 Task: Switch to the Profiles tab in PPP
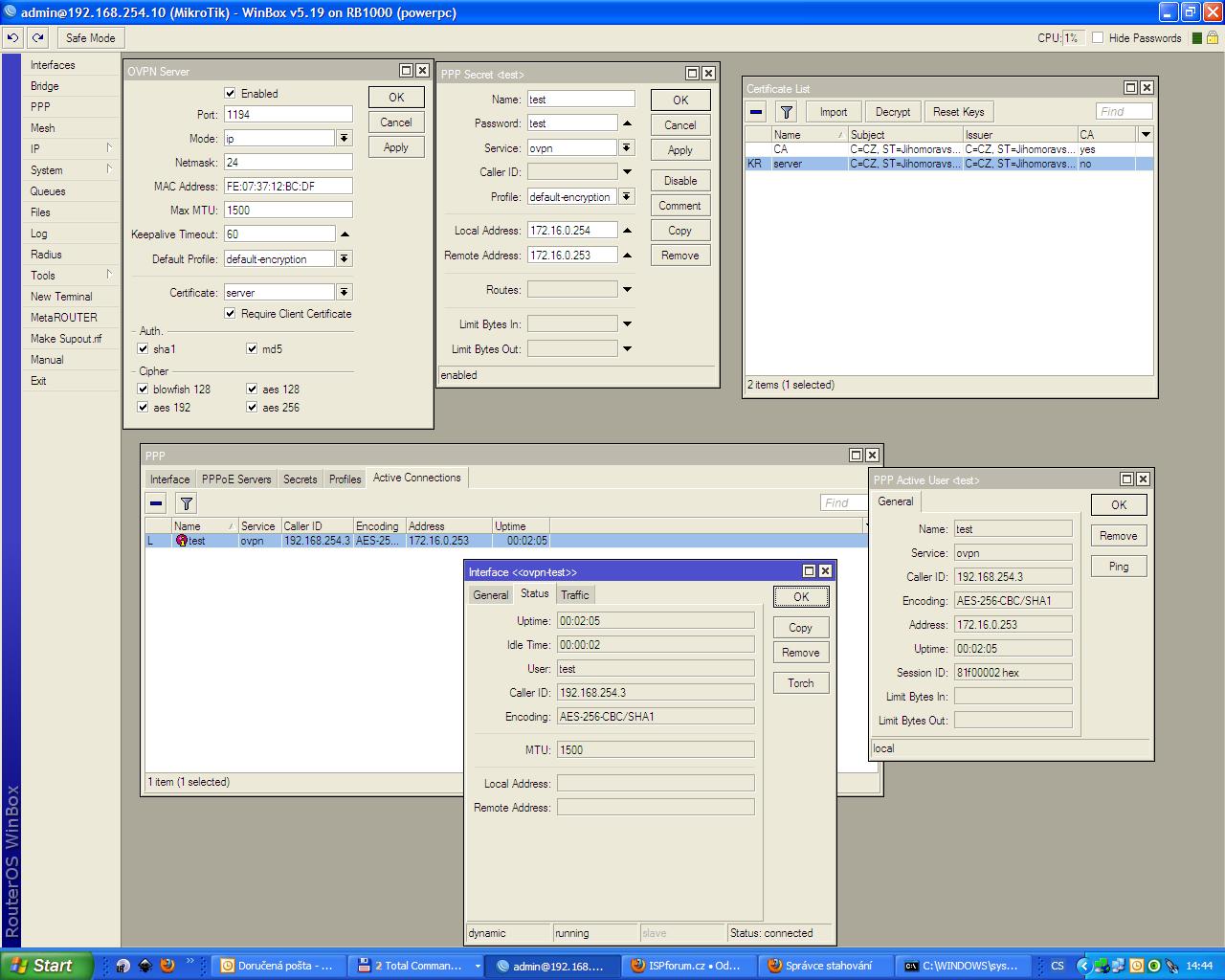(345, 479)
